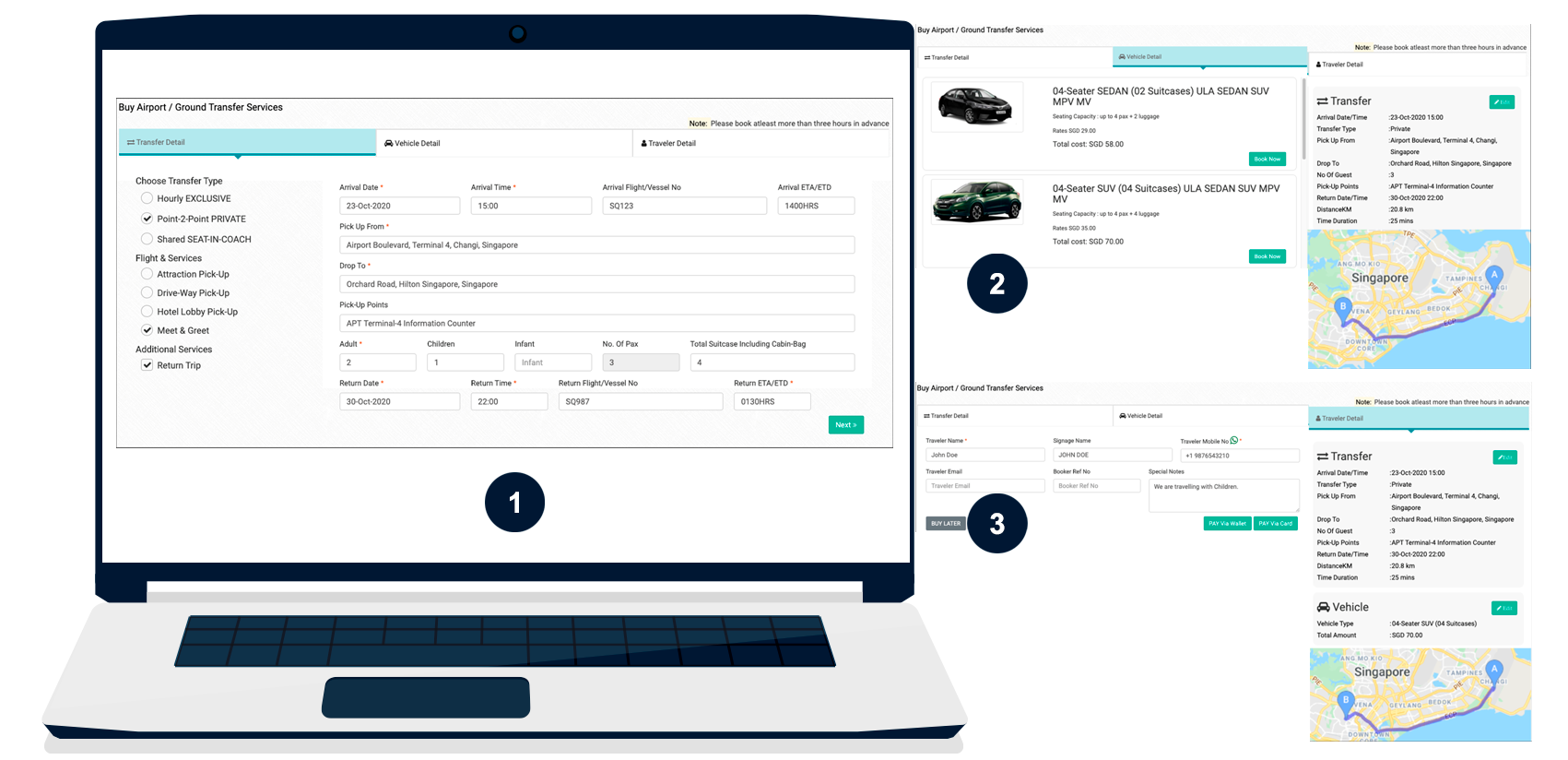Click the Traveler Email input field
This screenshot has width=1568, height=760.
pos(984,485)
